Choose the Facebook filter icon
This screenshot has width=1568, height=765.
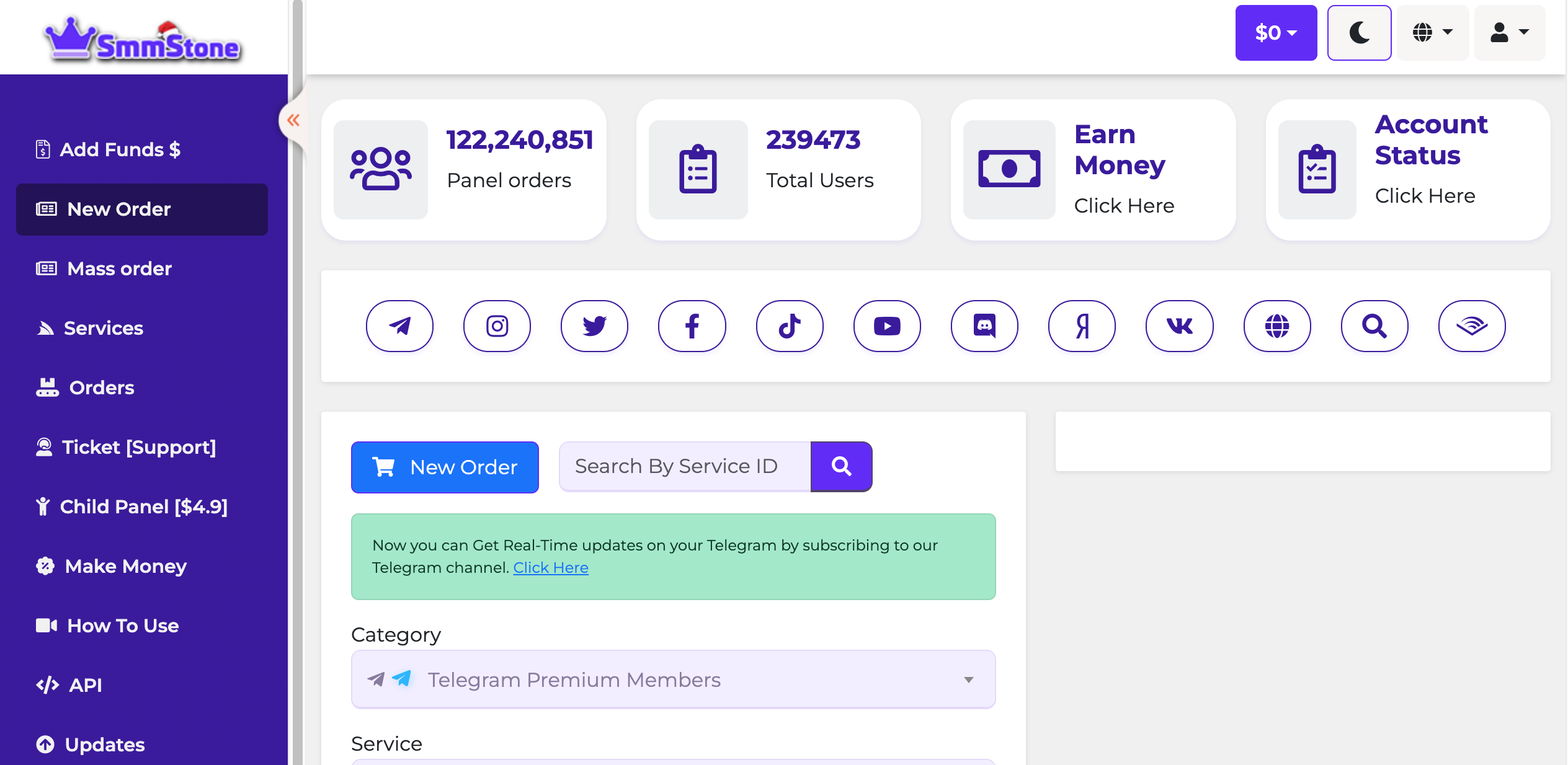click(692, 326)
